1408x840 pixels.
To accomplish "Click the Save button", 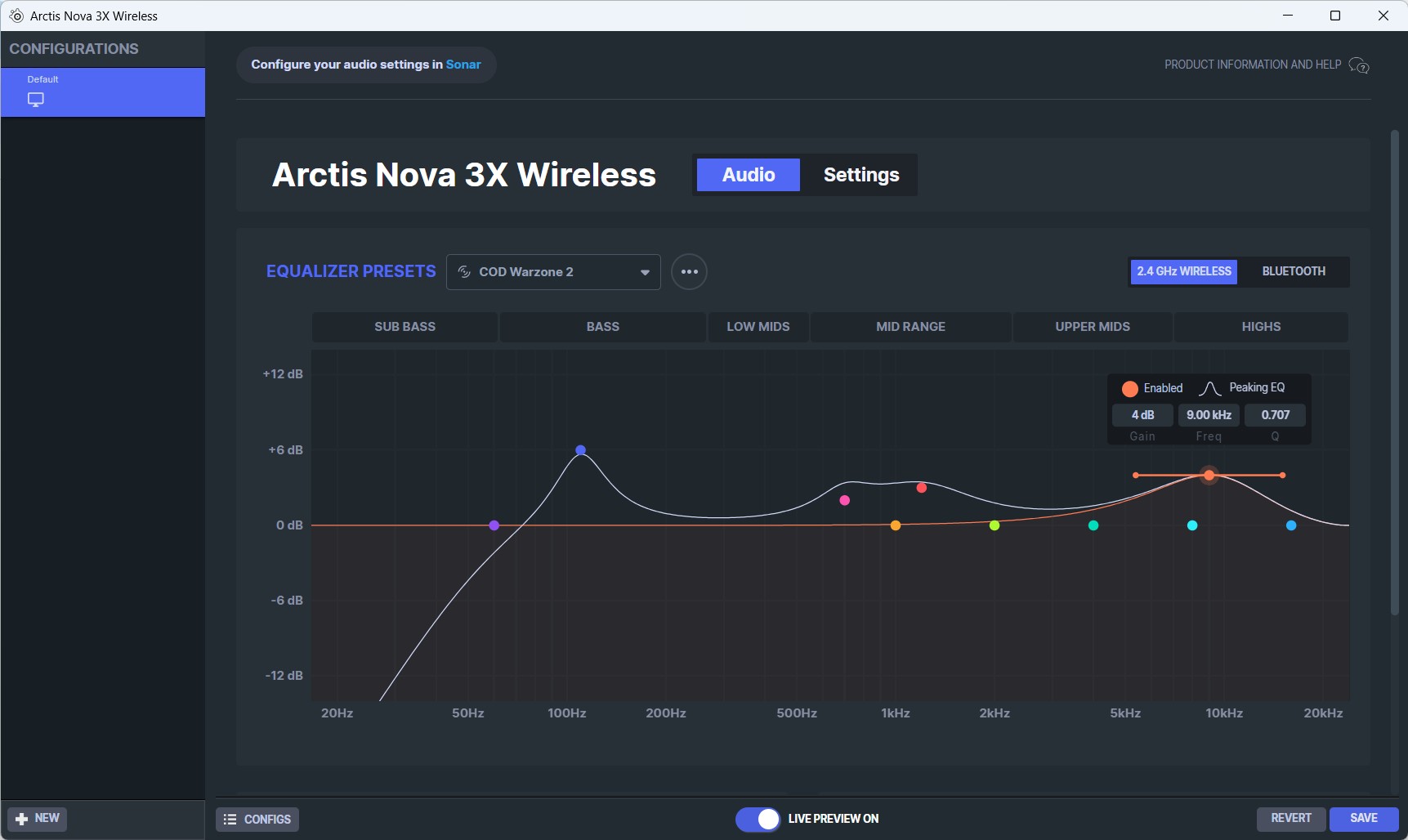I will (1363, 818).
